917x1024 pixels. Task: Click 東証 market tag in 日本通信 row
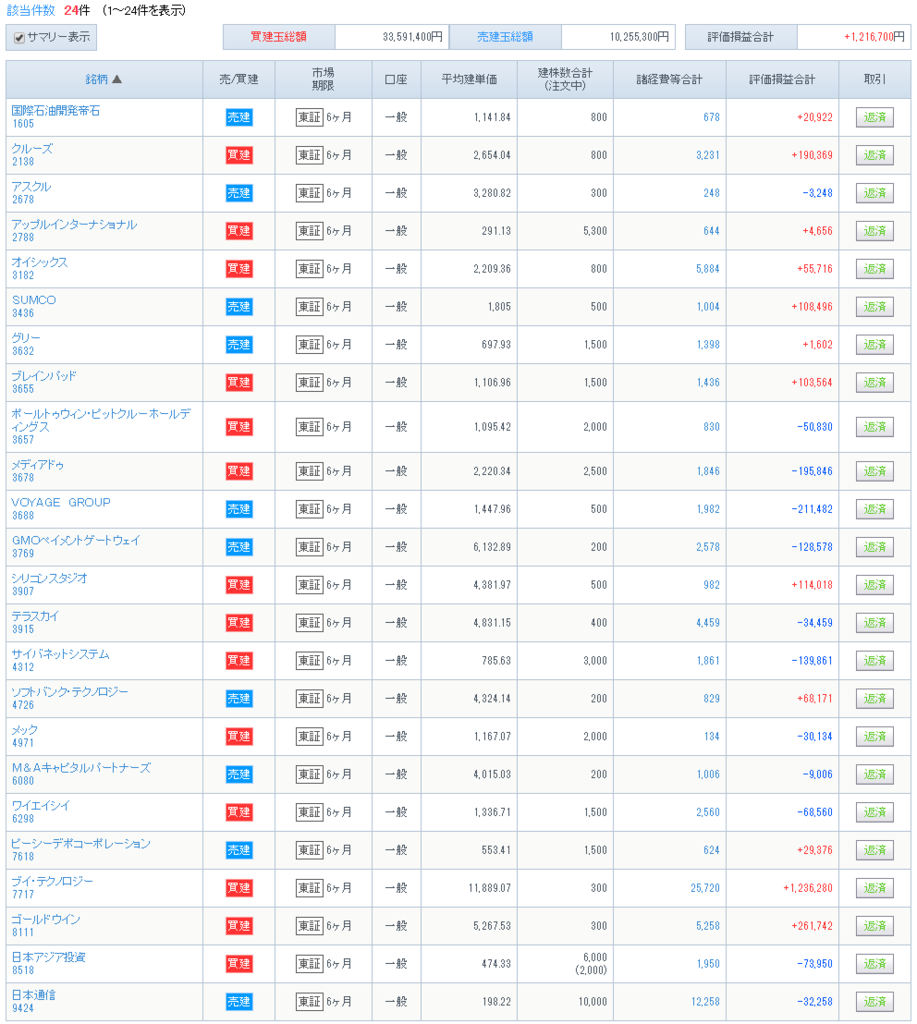(310, 1002)
